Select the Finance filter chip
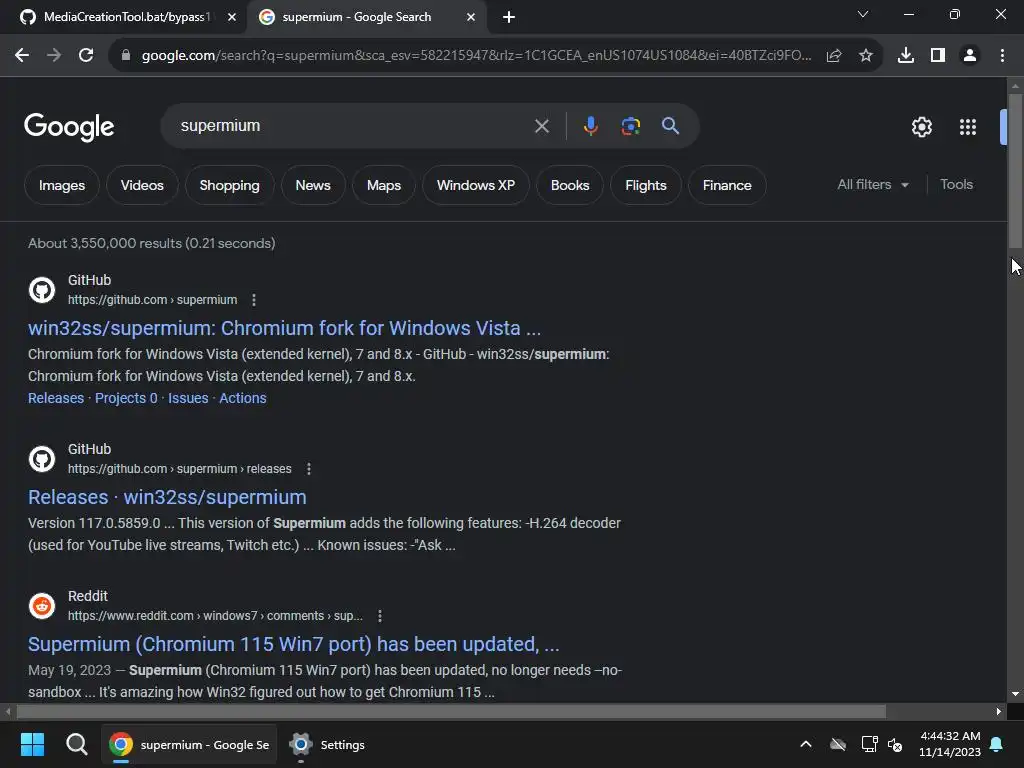Screen dimensions: 1024x768 pyautogui.click(x=727, y=185)
